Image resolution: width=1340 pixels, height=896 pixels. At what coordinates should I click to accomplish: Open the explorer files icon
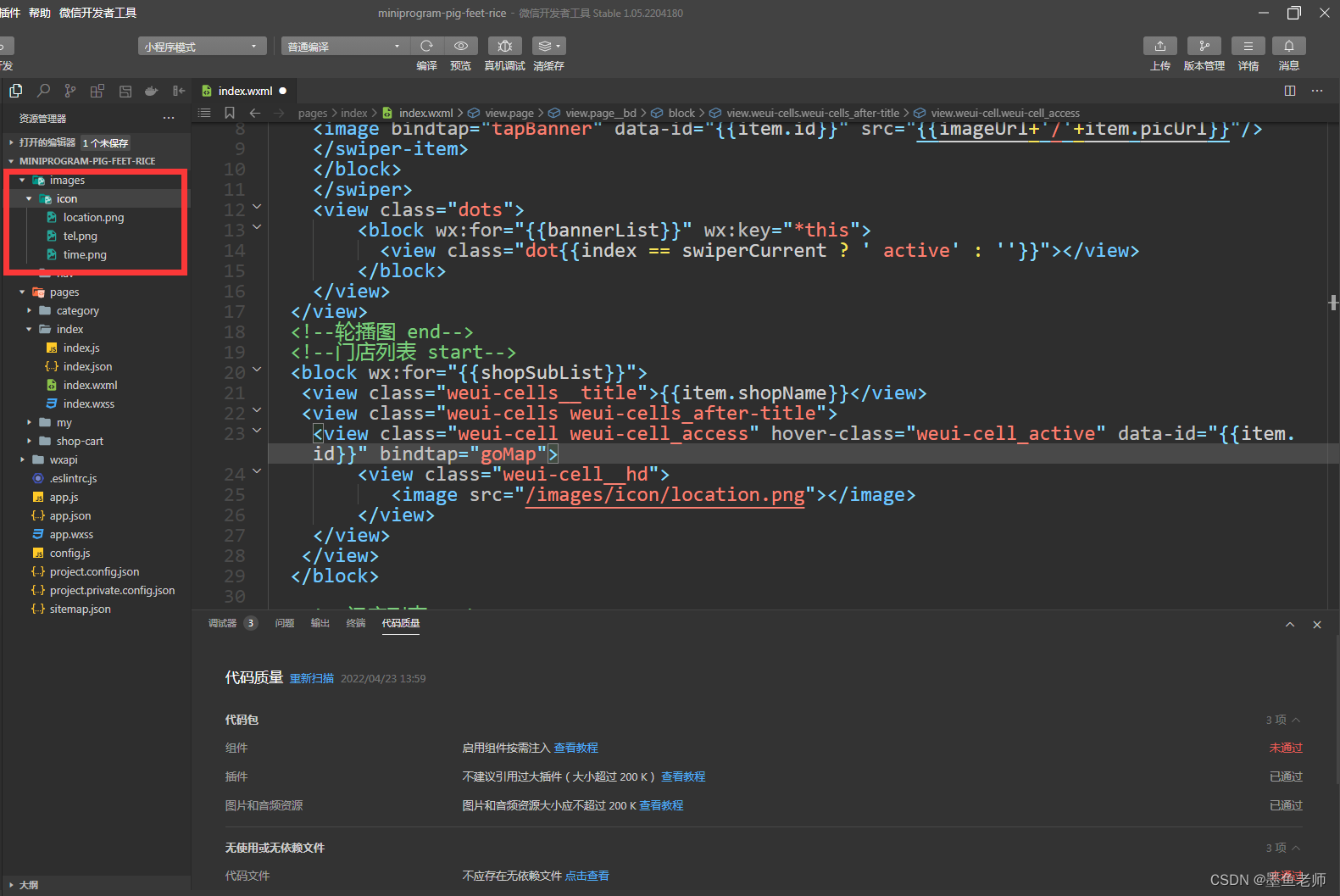pyautogui.click(x=16, y=91)
